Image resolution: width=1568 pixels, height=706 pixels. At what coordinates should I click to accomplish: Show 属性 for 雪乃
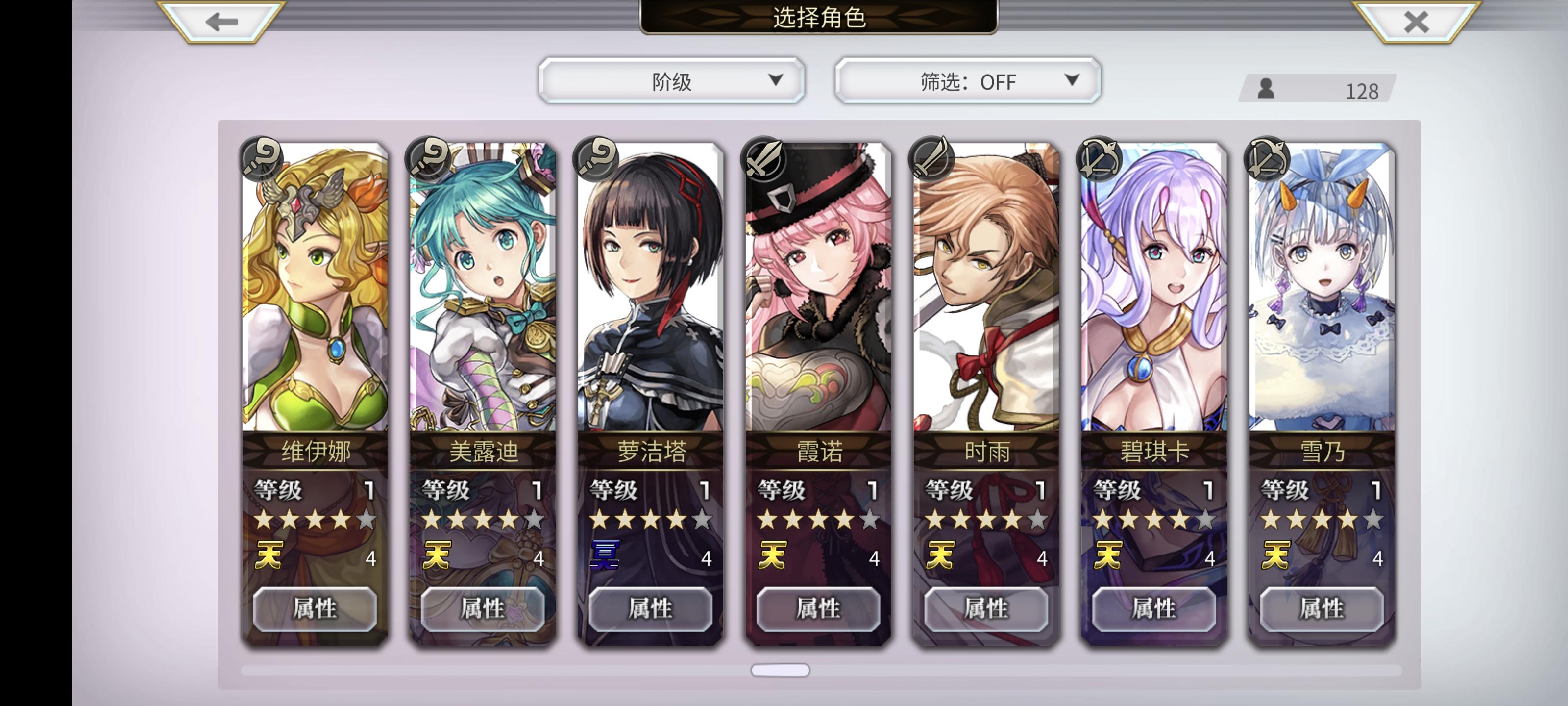(1322, 608)
